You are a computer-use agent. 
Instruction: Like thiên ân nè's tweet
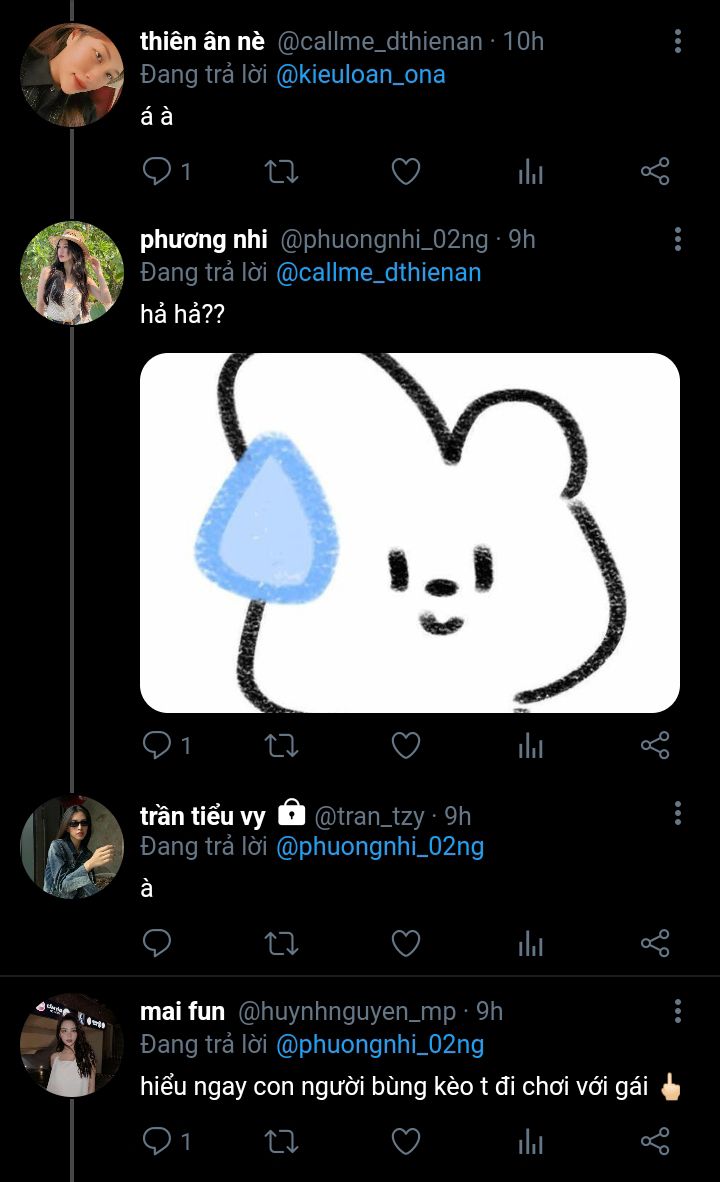[405, 172]
